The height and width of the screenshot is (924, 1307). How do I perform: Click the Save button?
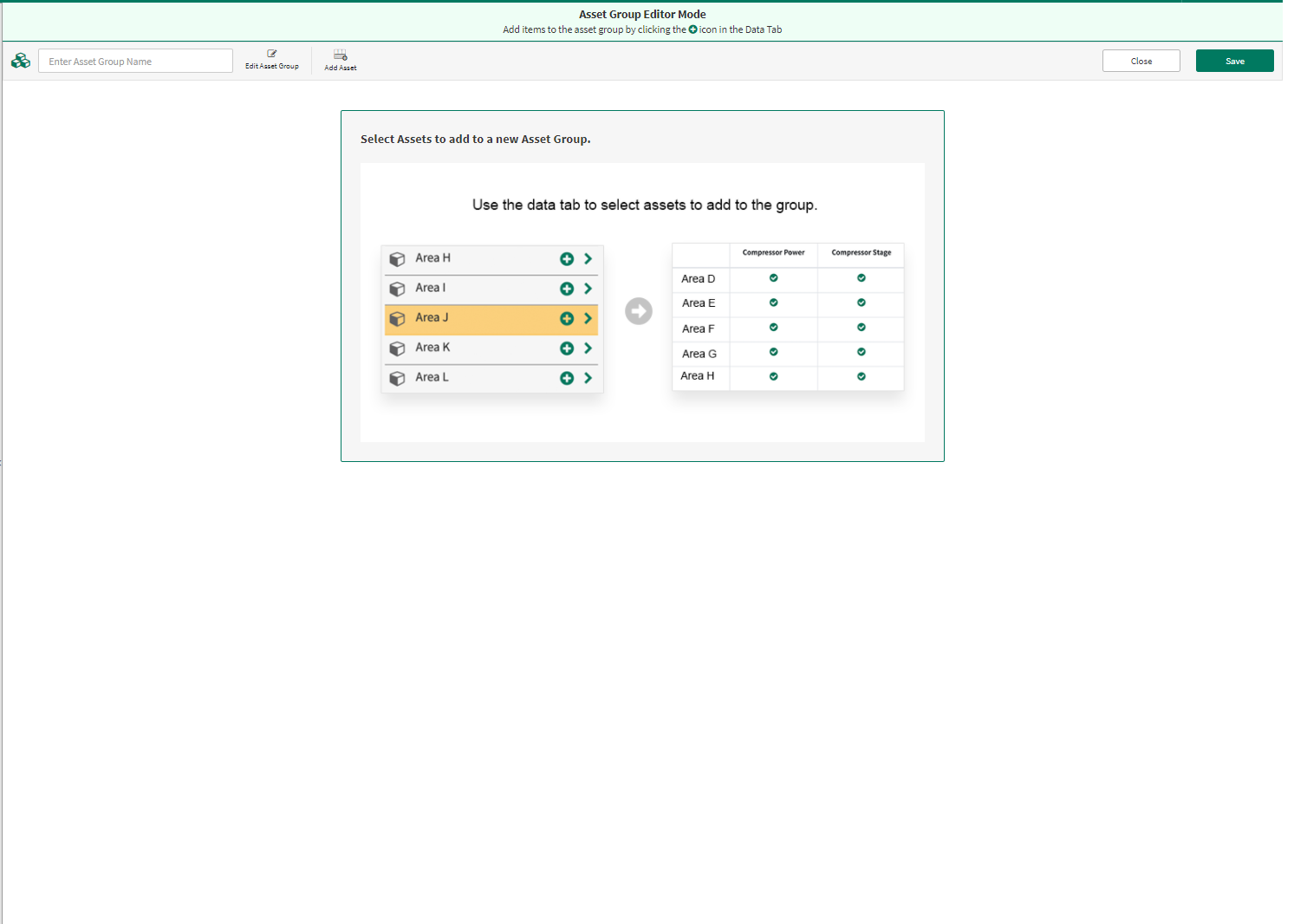1234,61
